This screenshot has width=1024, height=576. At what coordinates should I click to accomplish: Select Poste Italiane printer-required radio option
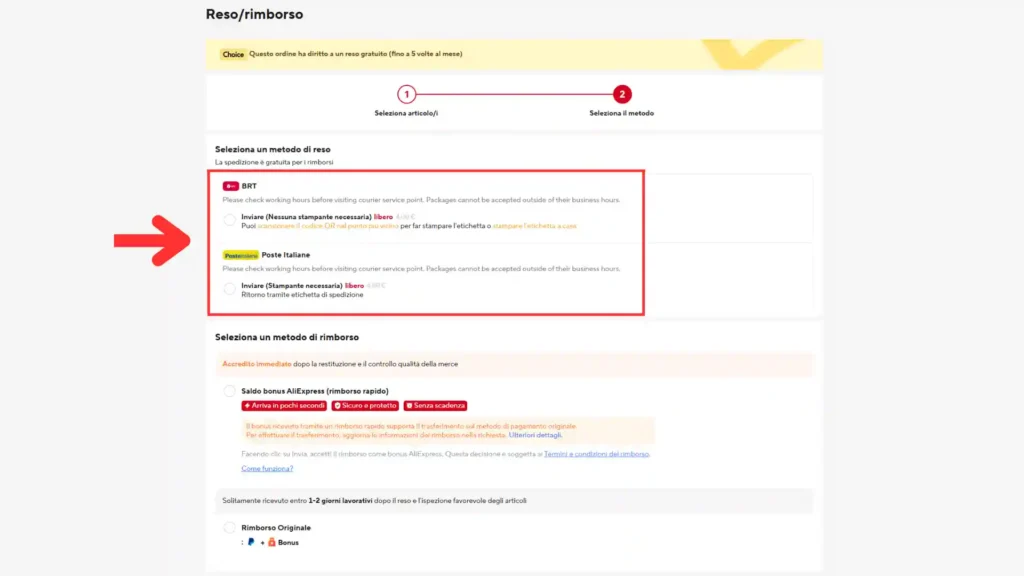[229, 289]
